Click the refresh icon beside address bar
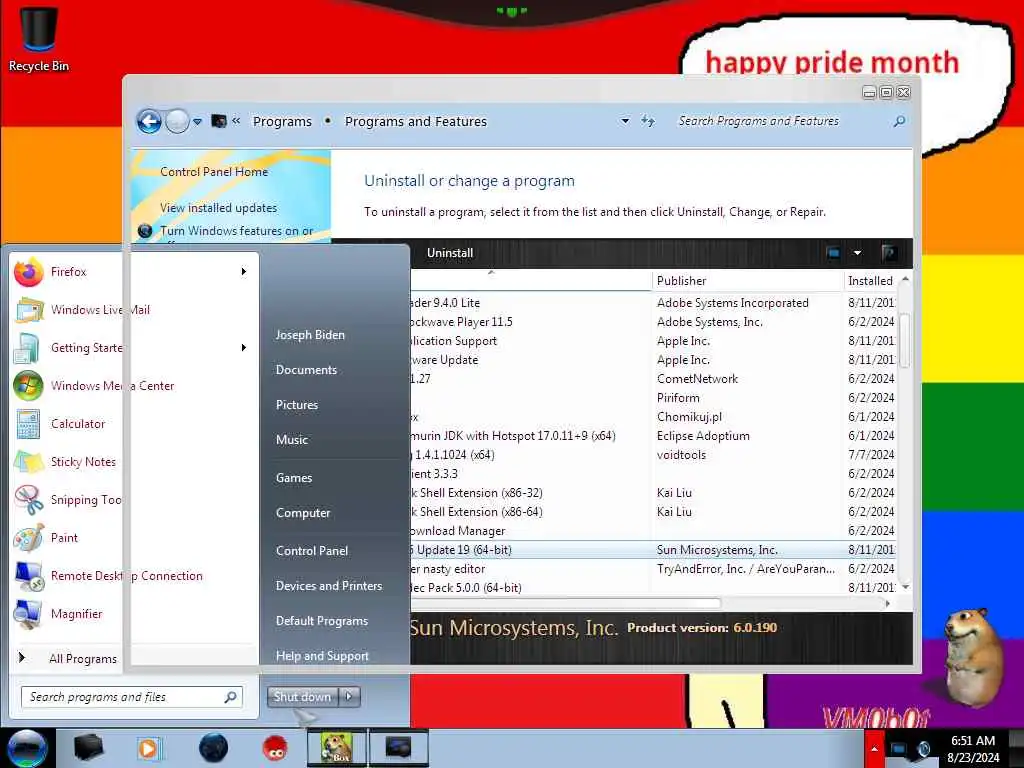This screenshot has width=1024, height=768. tap(647, 121)
